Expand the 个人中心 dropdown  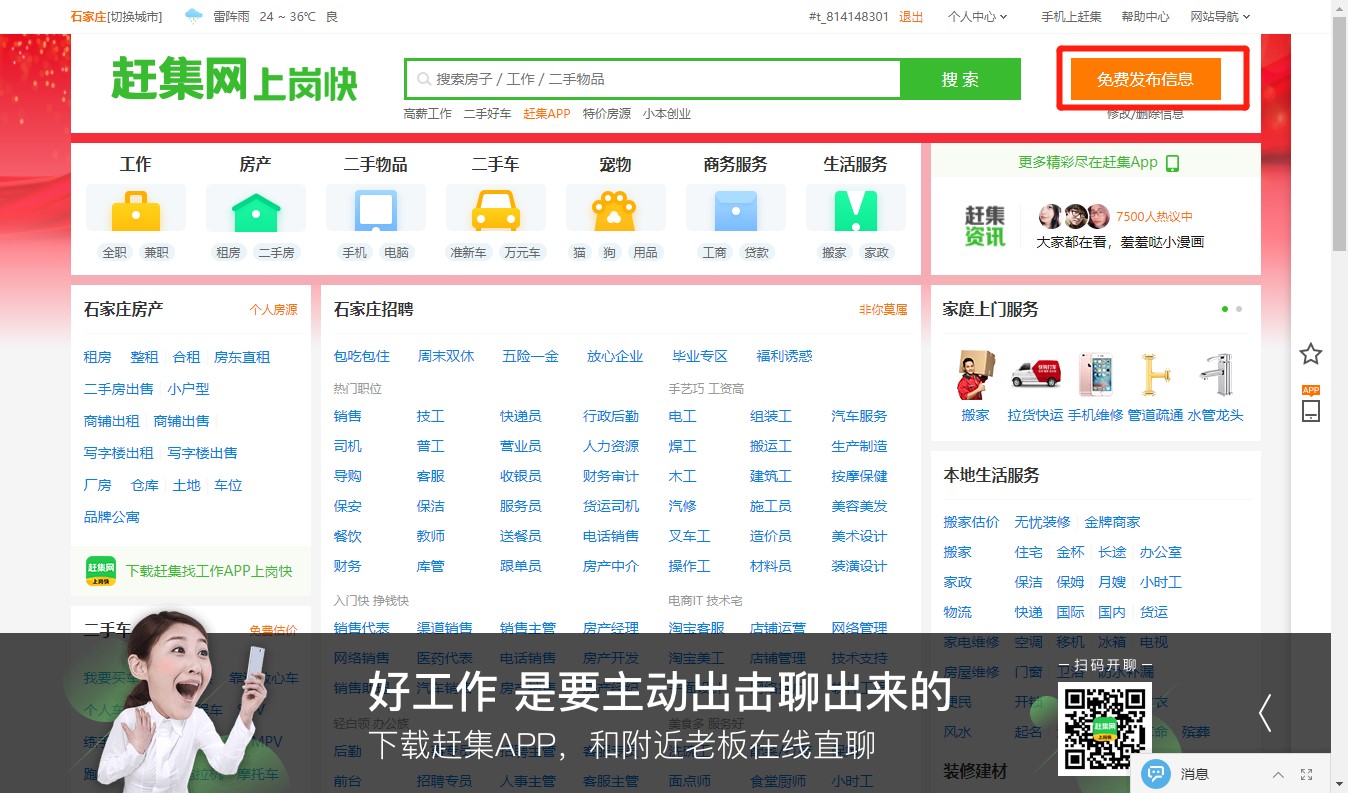977,16
